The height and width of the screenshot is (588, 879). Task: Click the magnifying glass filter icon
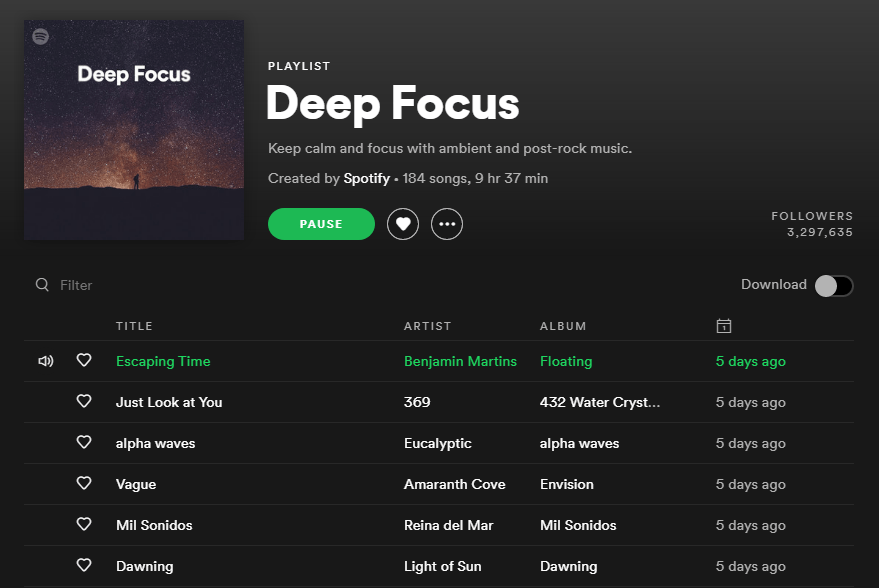point(41,284)
